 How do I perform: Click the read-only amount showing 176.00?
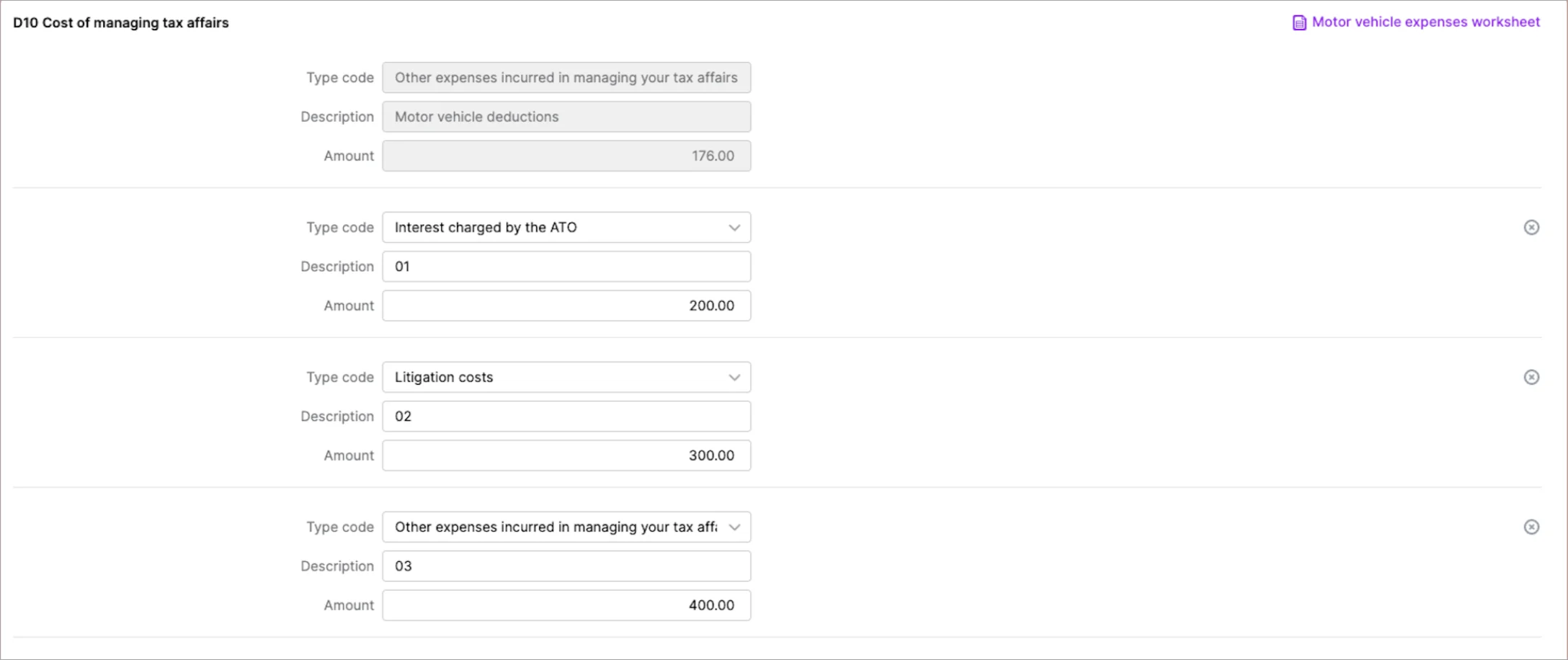coord(566,156)
